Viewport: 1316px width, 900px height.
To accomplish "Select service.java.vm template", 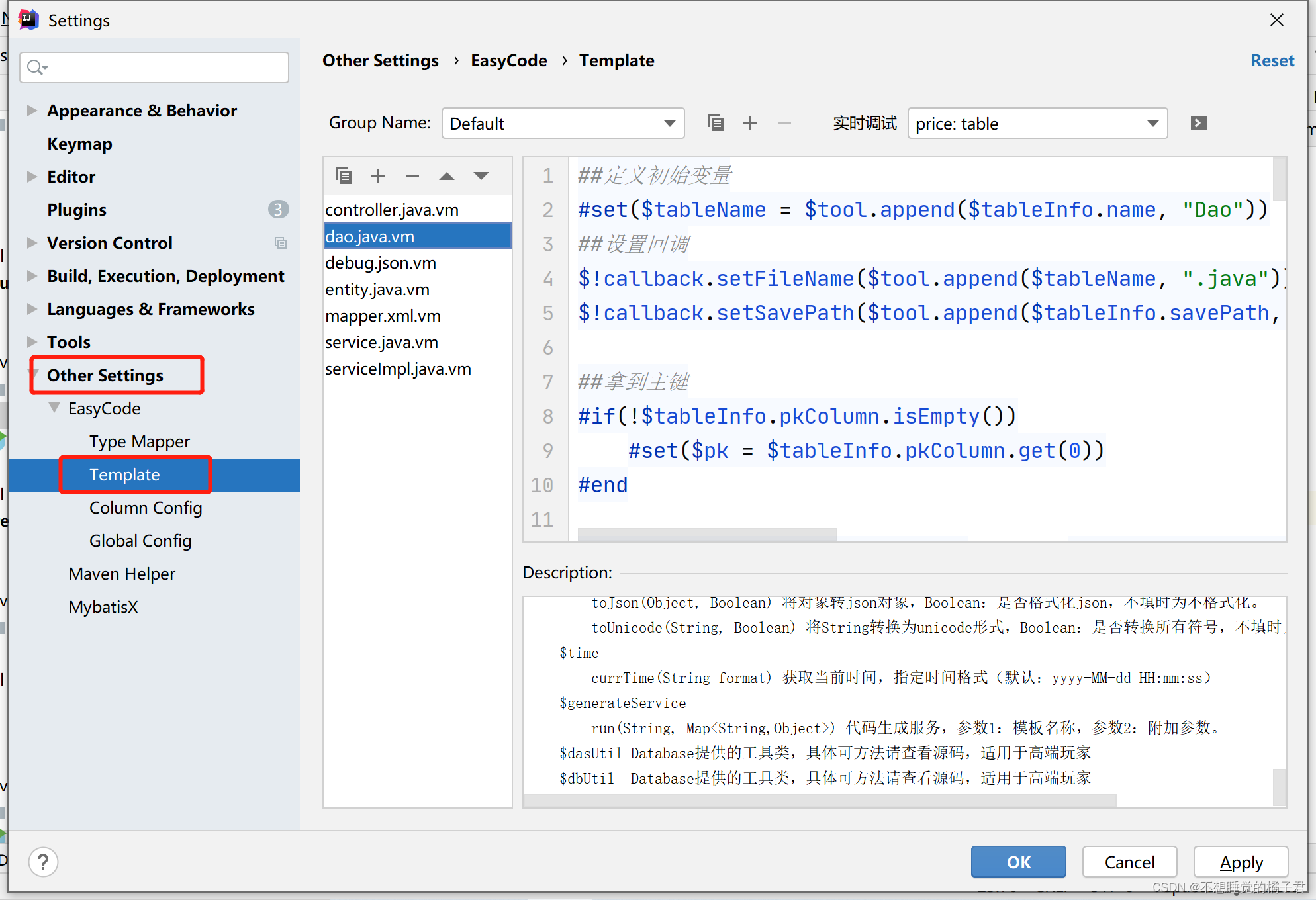I will pyautogui.click(x=418, y=342).
